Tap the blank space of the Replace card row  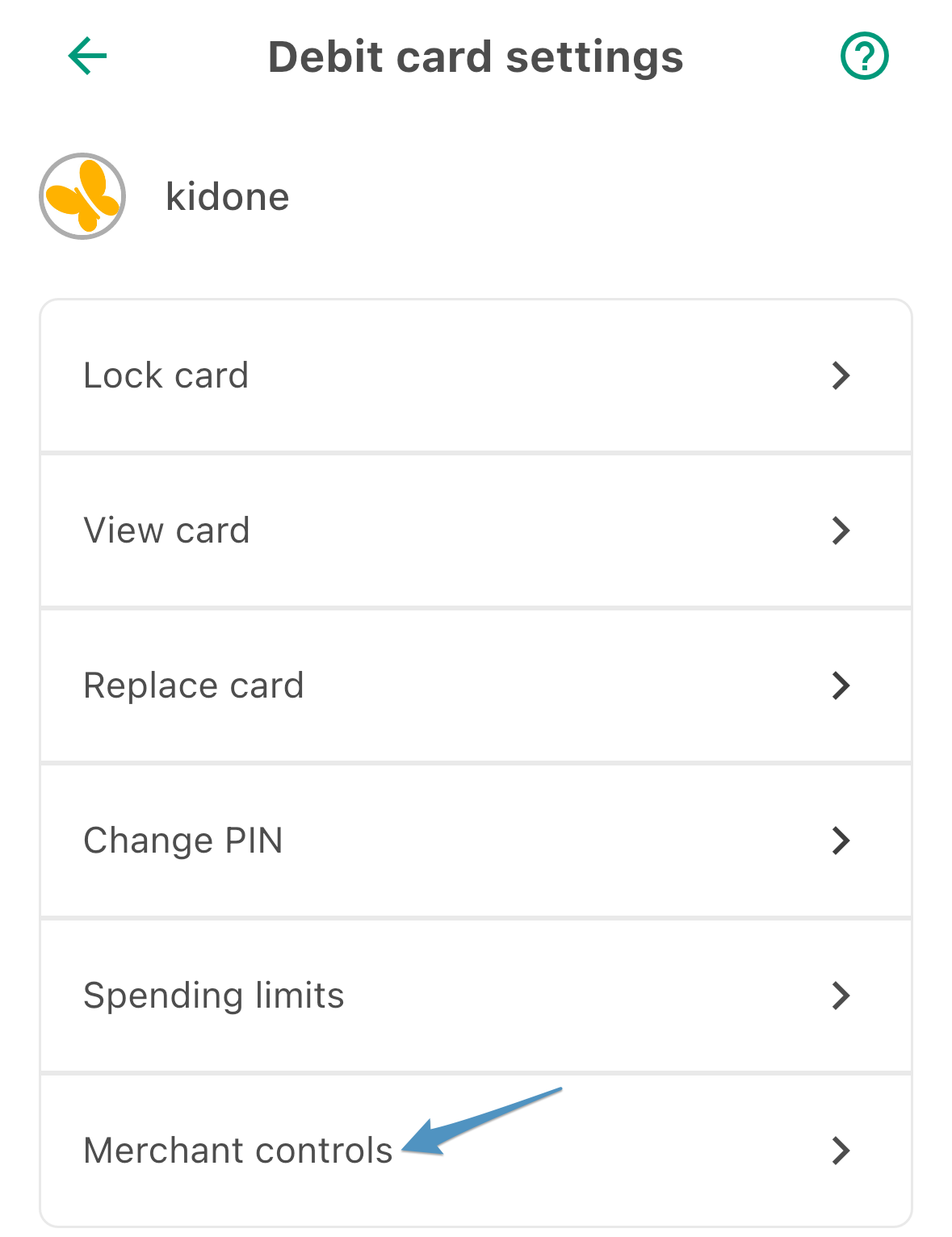(x=565, y=686)
